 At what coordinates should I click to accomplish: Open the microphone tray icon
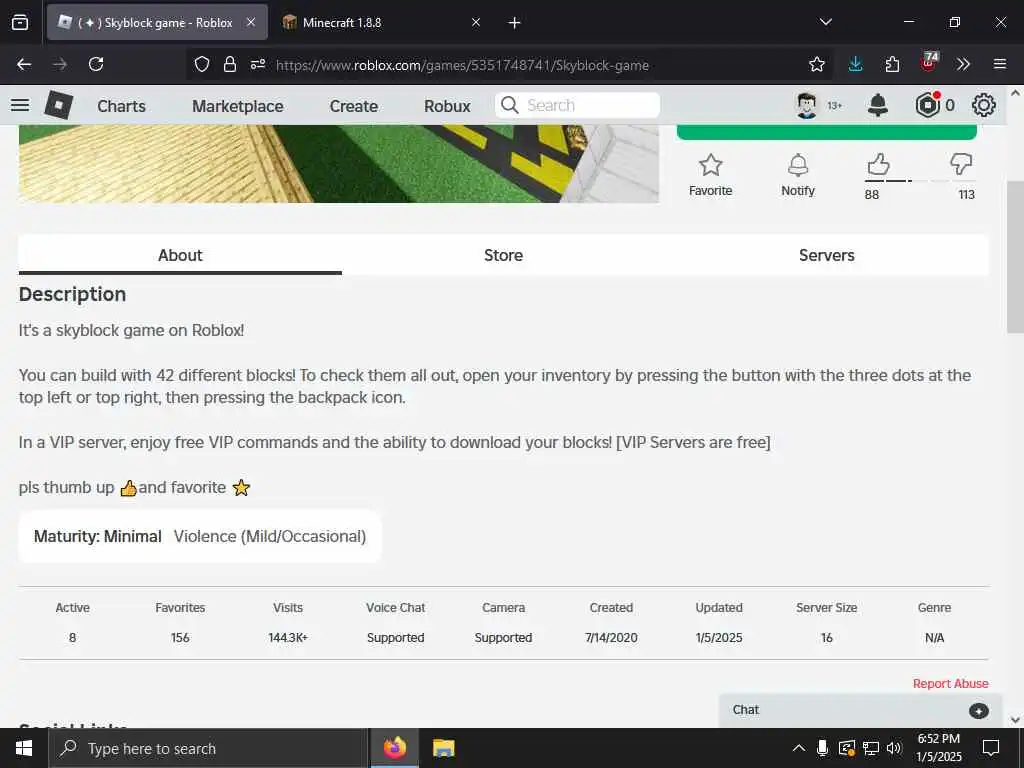point(823,748)
